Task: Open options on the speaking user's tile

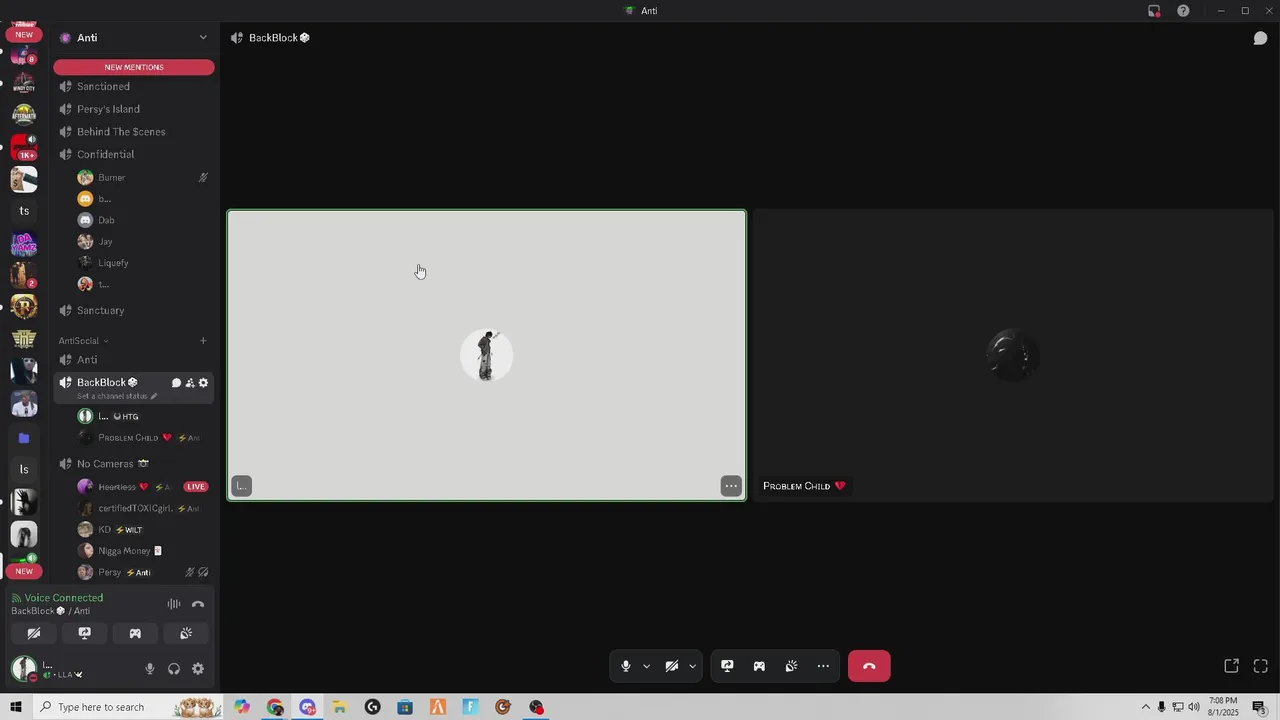Action: (x=731, y=486)
